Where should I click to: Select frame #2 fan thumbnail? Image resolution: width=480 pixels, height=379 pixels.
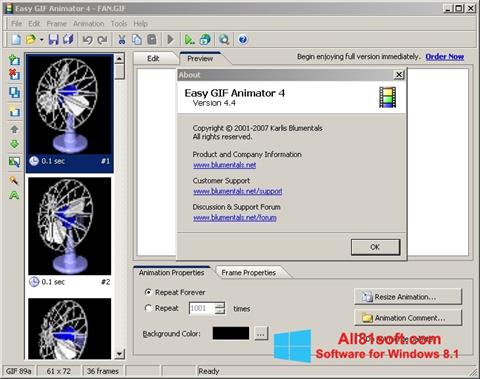click(70, 226)
